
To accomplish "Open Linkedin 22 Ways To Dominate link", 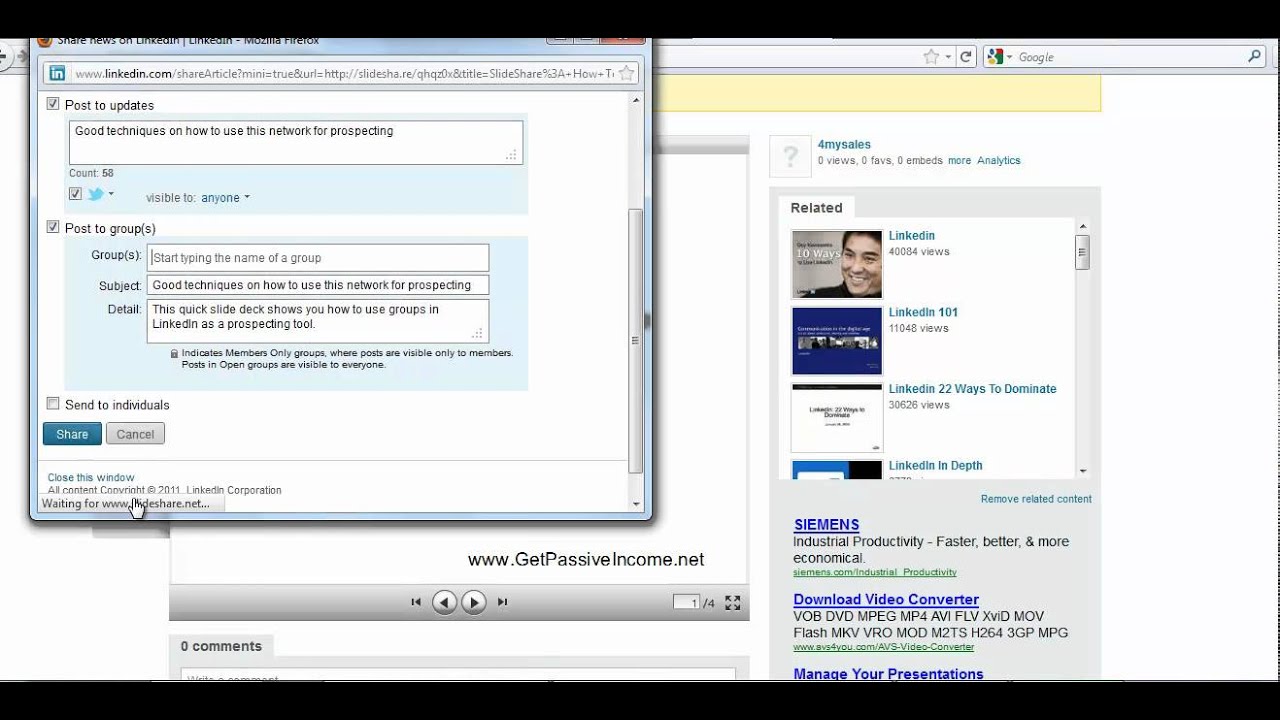I will point(972,389).
